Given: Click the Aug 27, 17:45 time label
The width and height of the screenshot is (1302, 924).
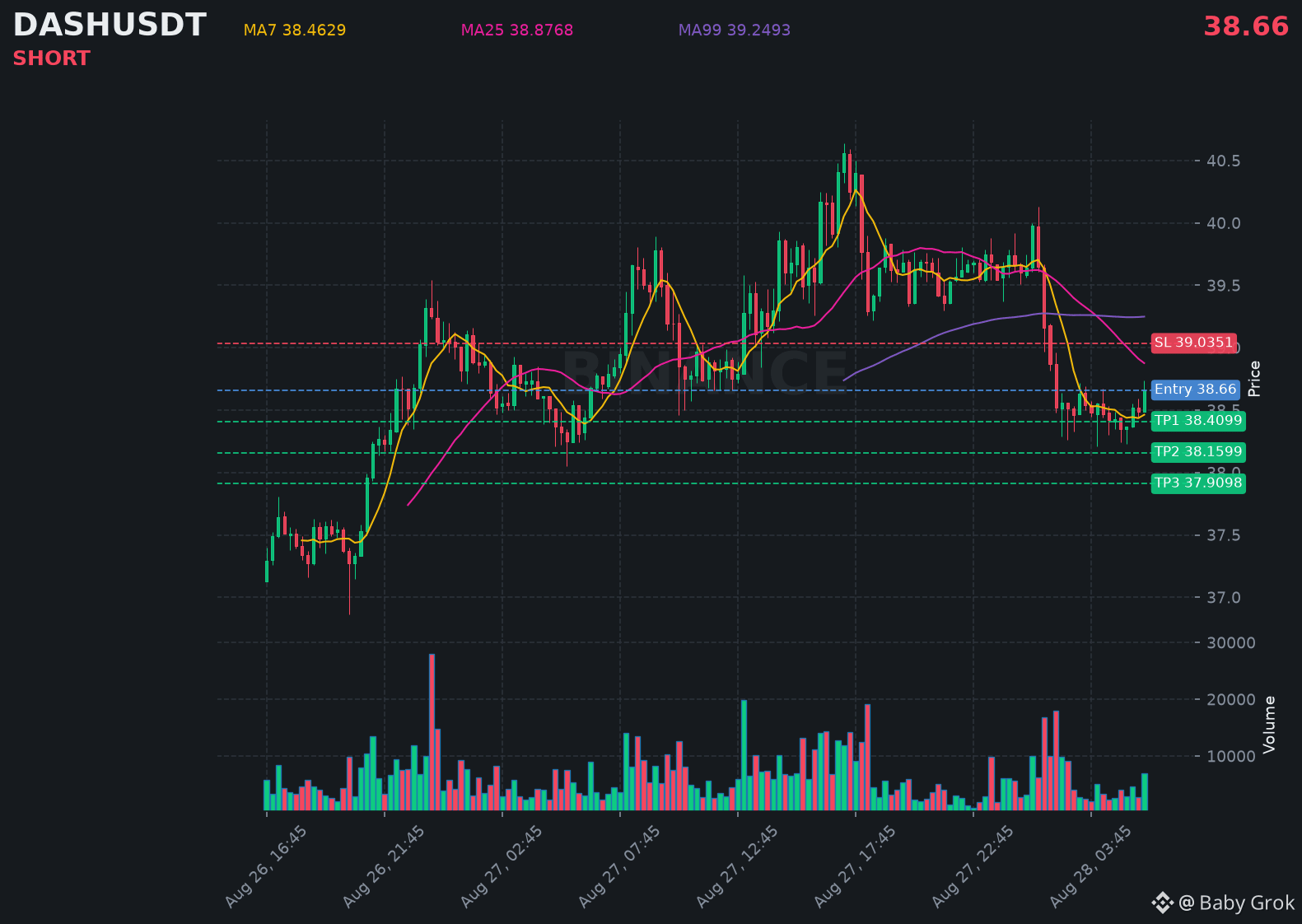Looking at the screenshot, I should (x=855, y=867).
